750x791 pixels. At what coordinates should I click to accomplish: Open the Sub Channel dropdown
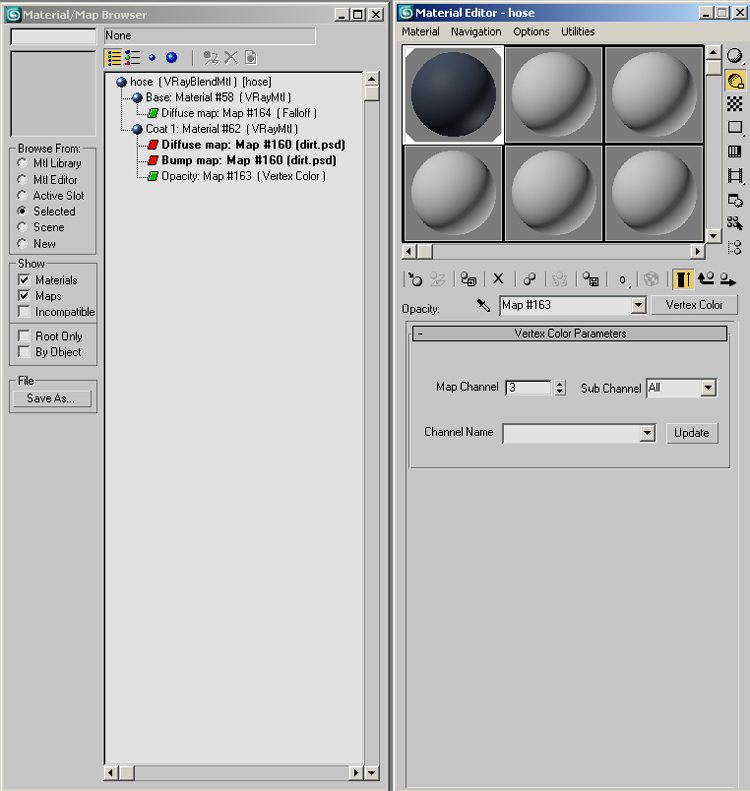708,388
